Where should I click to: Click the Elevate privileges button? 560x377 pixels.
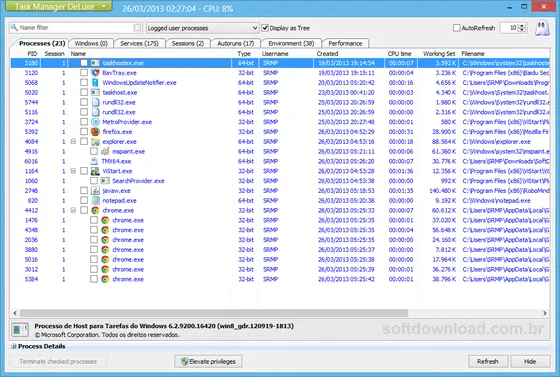208,361
